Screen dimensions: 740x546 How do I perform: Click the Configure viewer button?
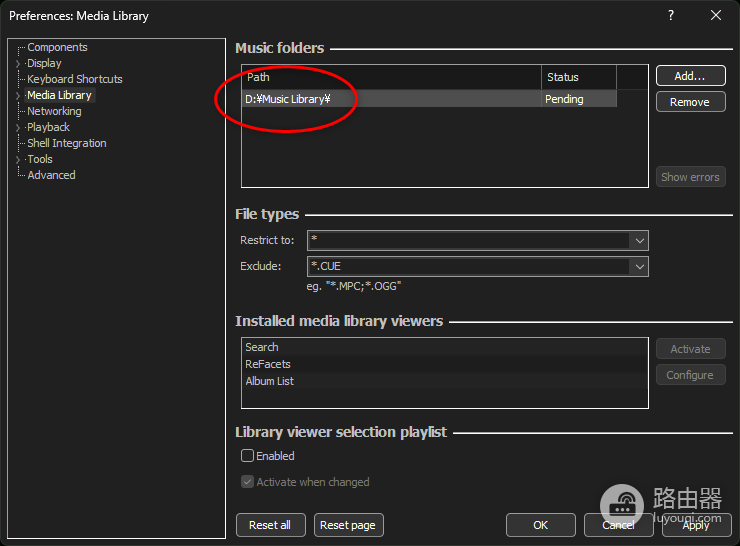(x=690, y=375)
